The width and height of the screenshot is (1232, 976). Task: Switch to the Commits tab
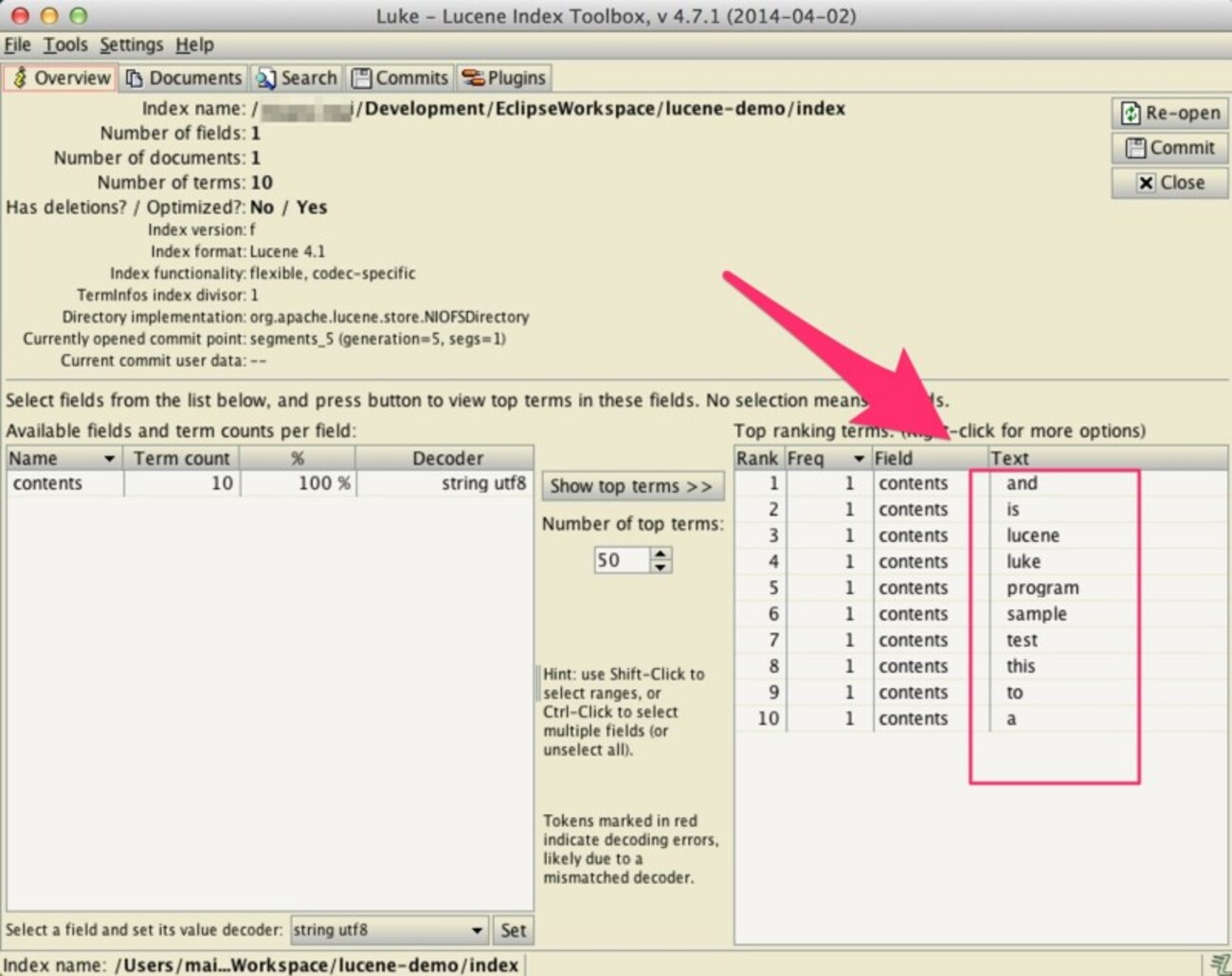[399, 78]
